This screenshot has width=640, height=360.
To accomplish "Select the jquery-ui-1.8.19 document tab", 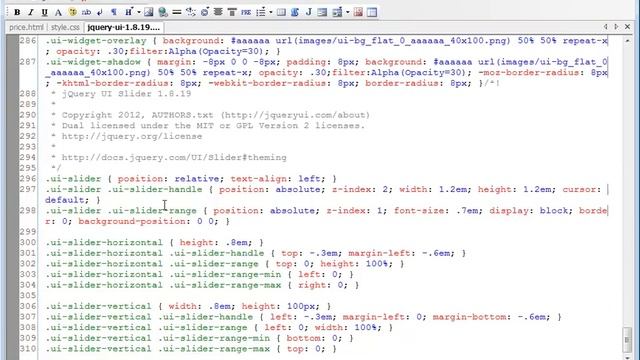I will point(124,27).
